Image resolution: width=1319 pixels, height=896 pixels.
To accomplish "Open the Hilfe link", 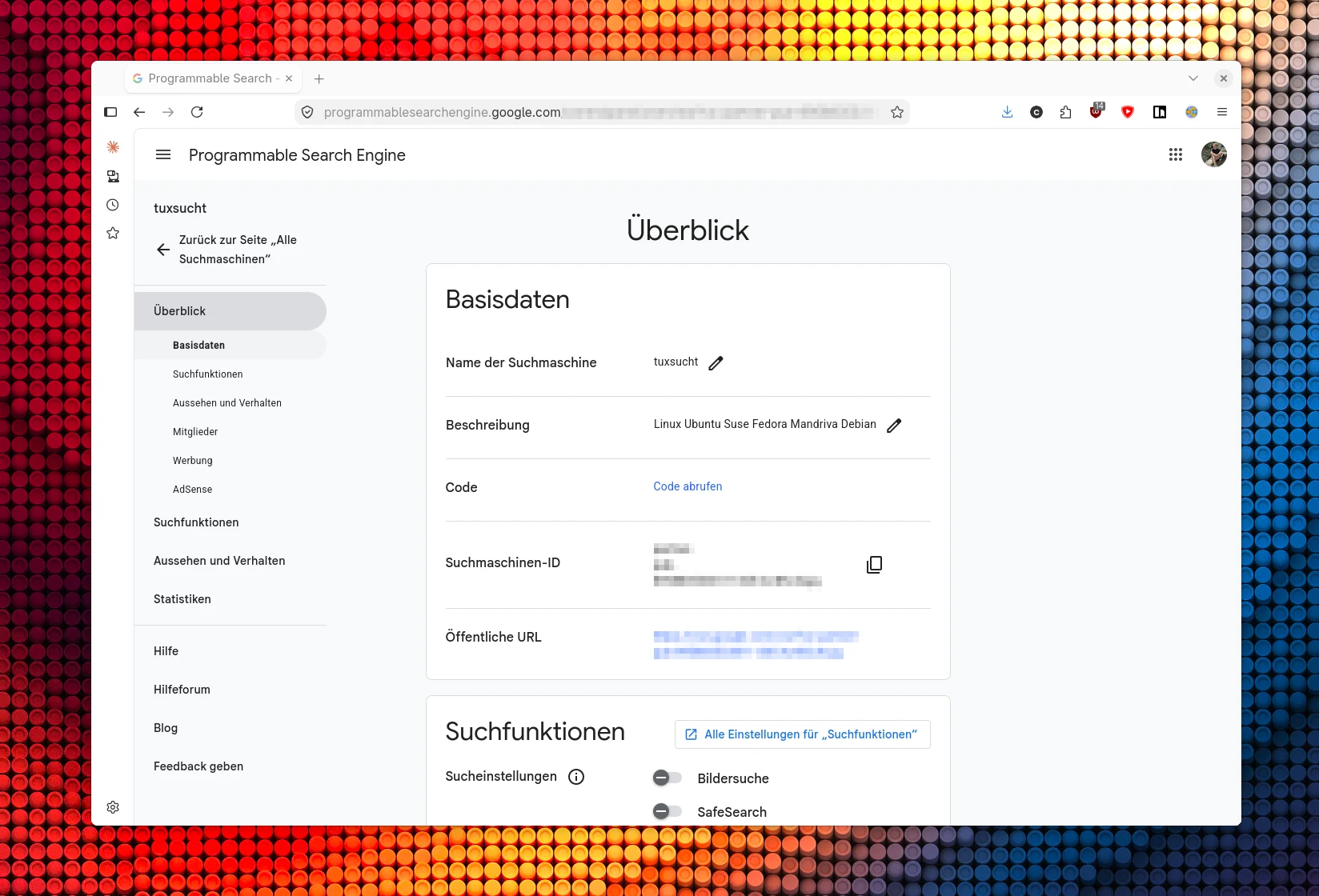I will point(166,651).
